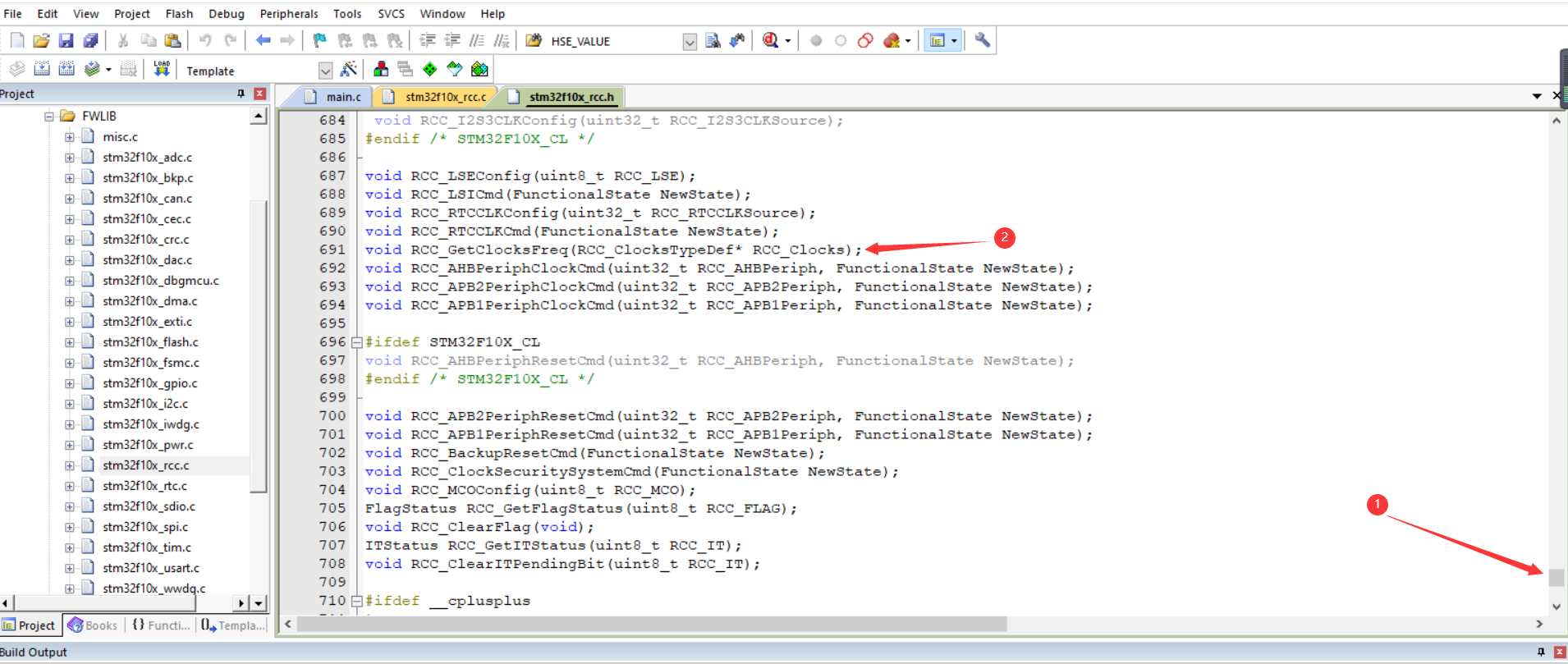Open Manage Run-Time Environment green diamond icon
The width and height of the screenshot is (1568, 664).
pos(430,69)
